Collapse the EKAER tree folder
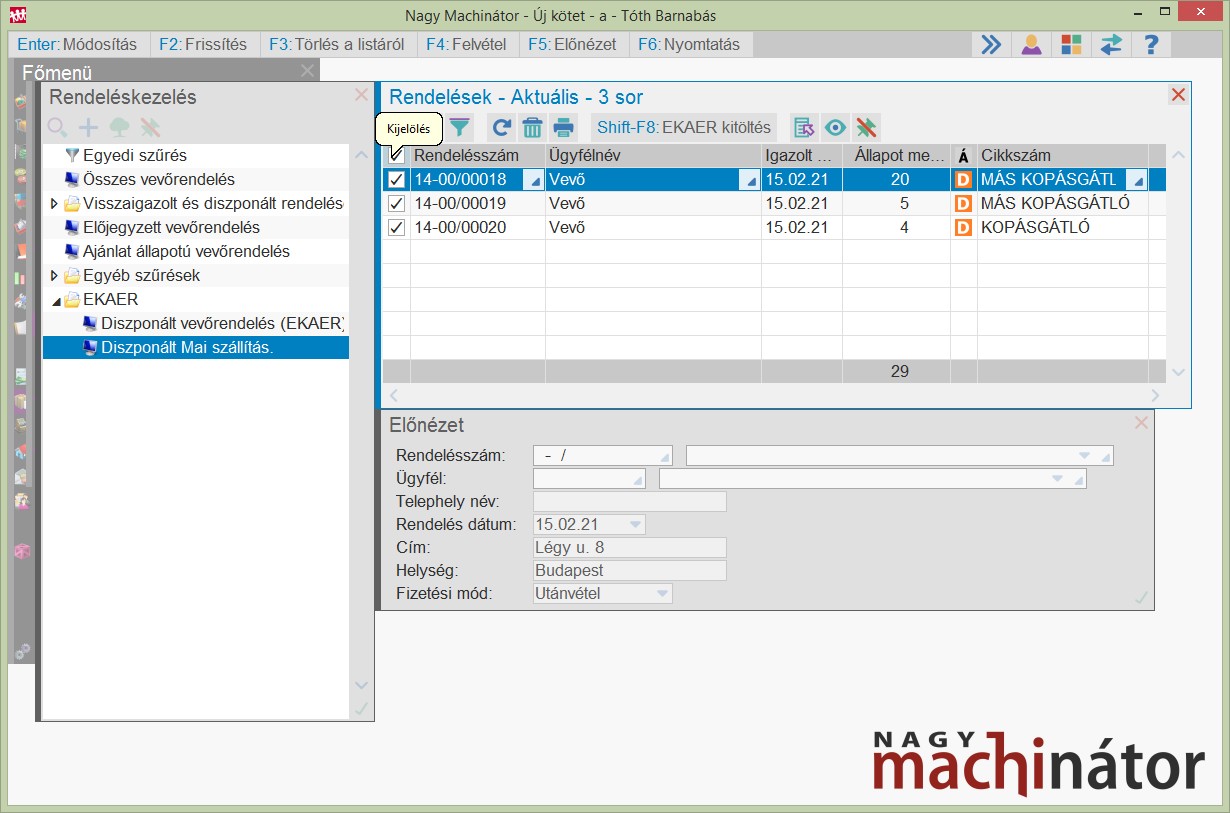The width and height of the screenshot is (1230, 813). (55, 299)
